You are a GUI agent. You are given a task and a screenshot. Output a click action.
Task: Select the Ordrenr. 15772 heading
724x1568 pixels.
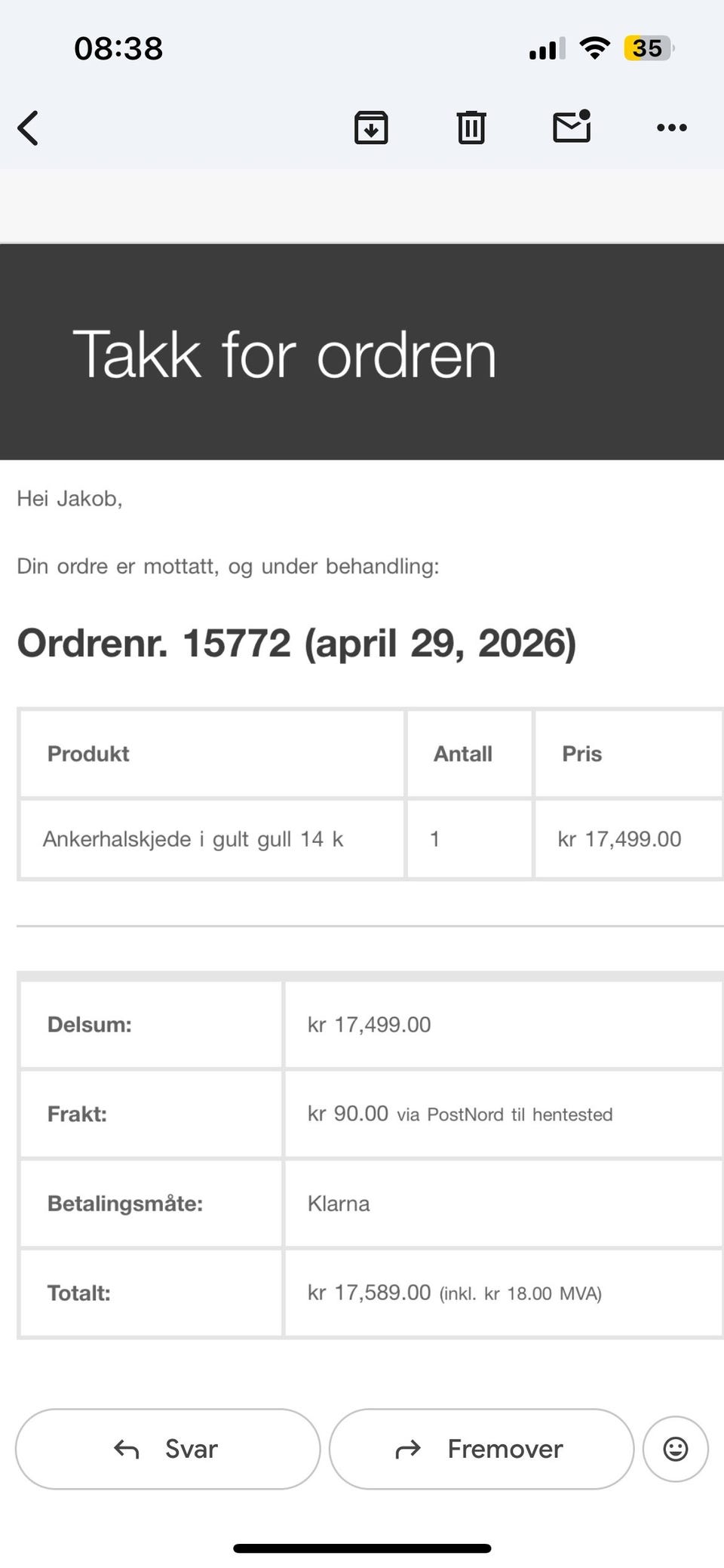(296, 644)
